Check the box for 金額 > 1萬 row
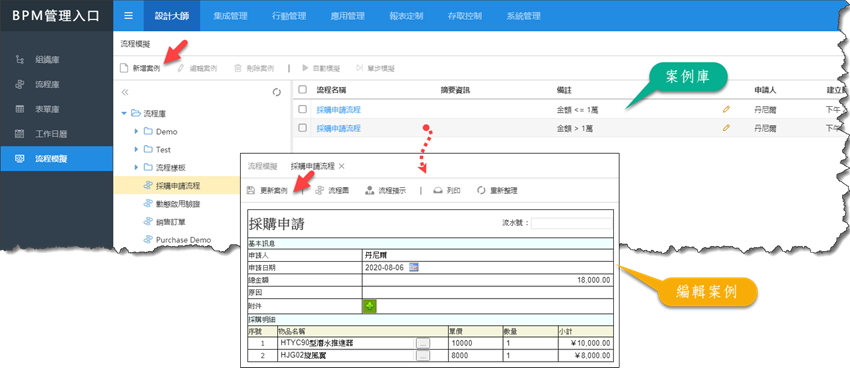850x368 pixels. pos(302,128)
